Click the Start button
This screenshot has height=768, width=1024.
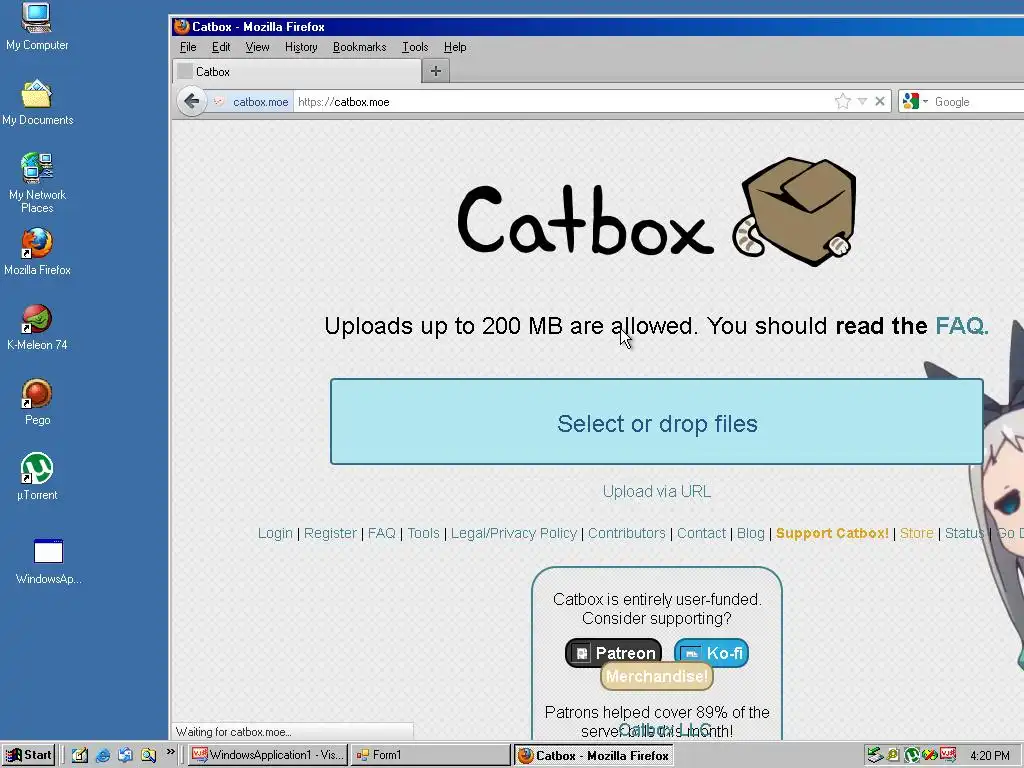(28, 755)
